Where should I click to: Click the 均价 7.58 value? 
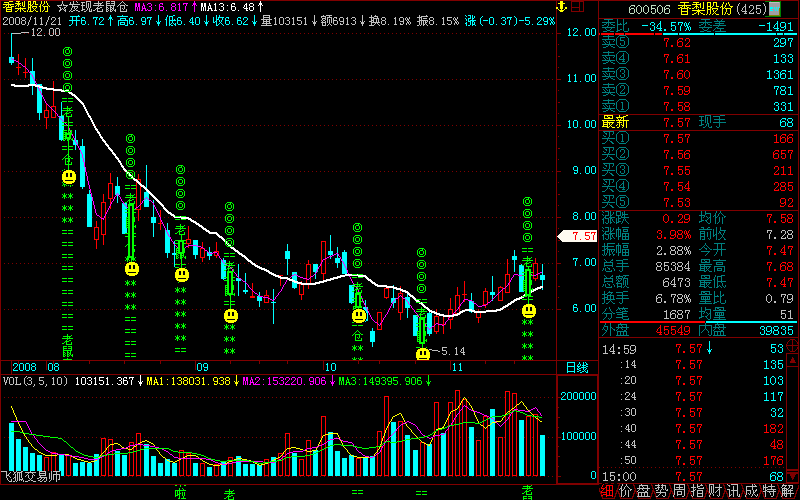click(x=780, y=218)
